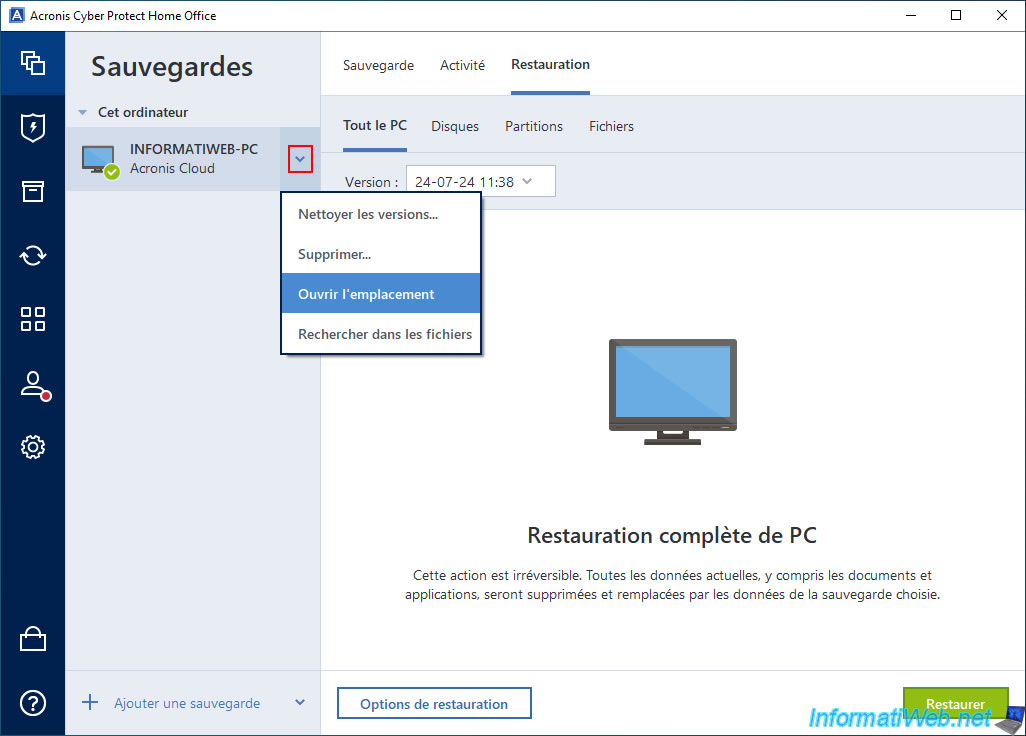
Task: Select Ouvrir l'emplacement menu entry
Action: coord(381,294)
